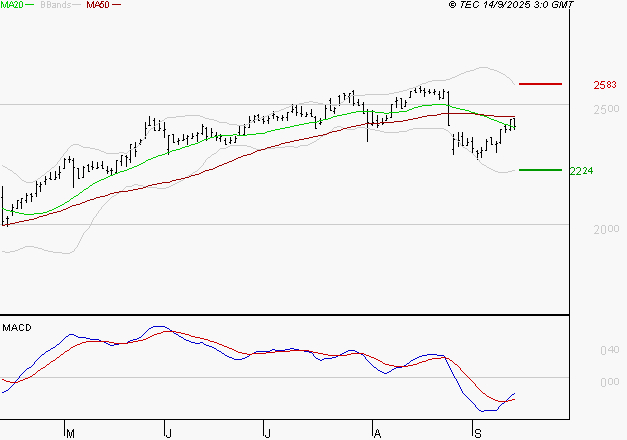
Task: Click the gray BBands legend line sample
Action: 75,5
